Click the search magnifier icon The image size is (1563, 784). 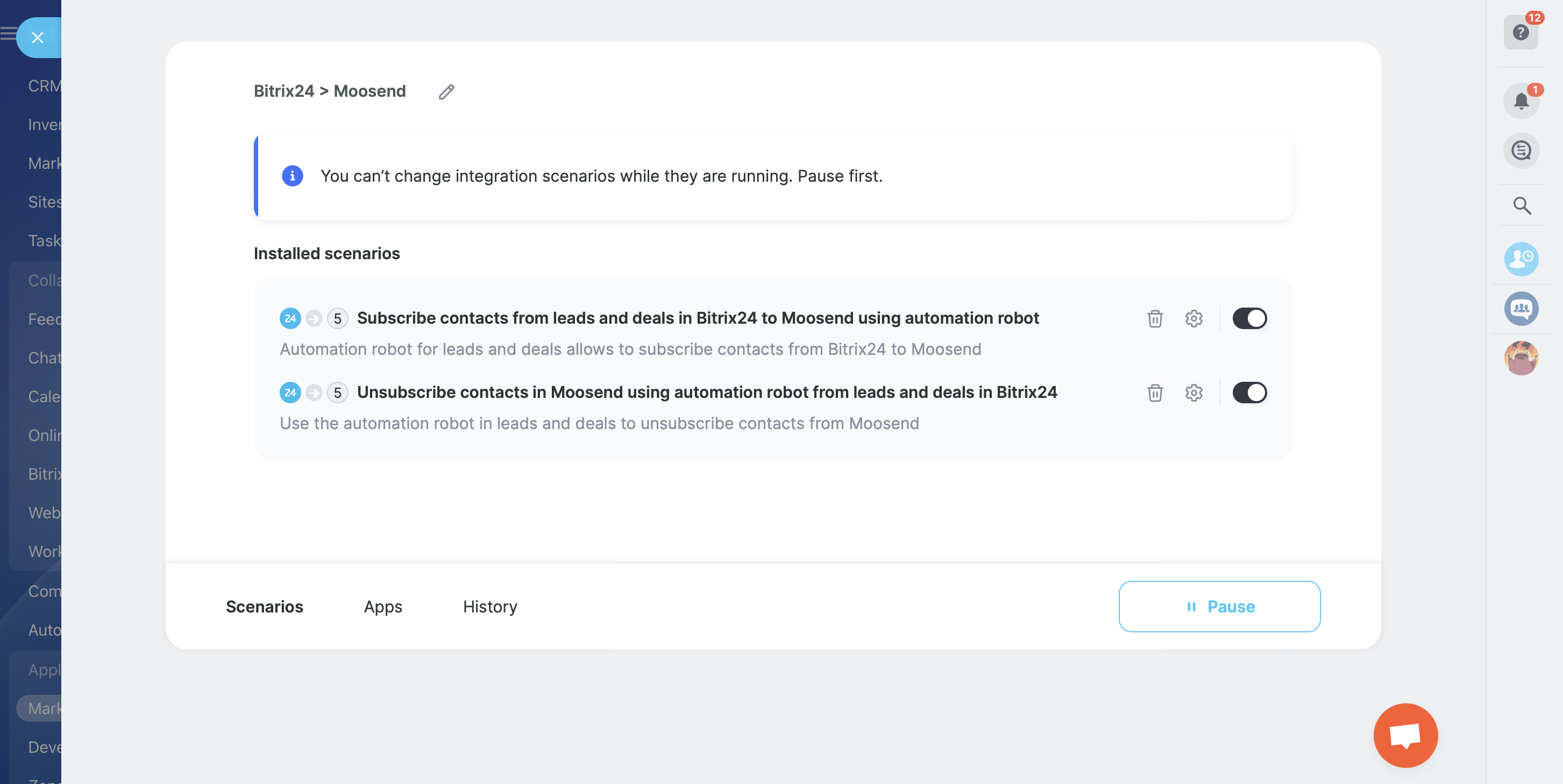coord(1521,206)
